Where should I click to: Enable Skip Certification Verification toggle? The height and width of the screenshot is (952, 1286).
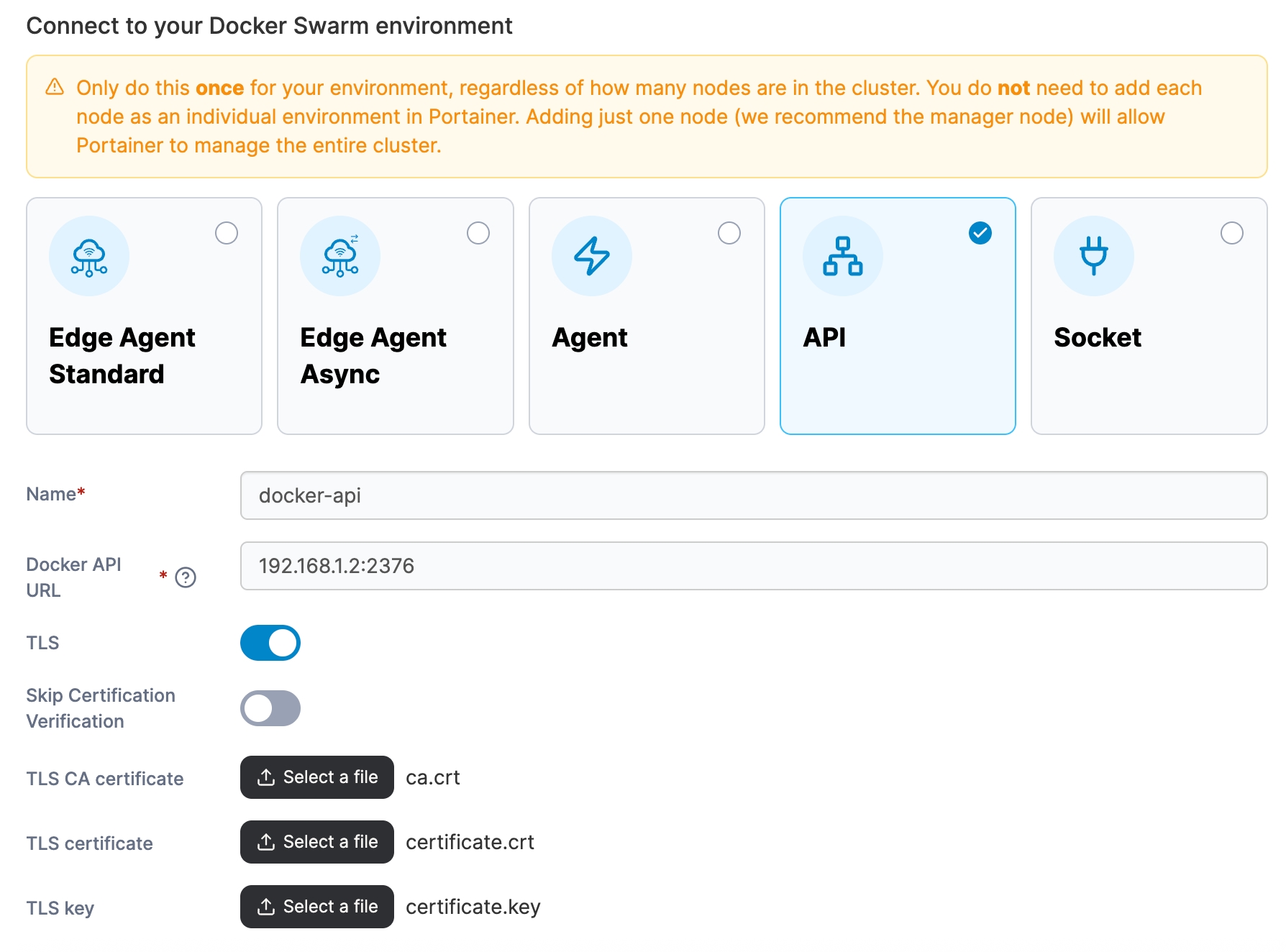coord(270,708)
